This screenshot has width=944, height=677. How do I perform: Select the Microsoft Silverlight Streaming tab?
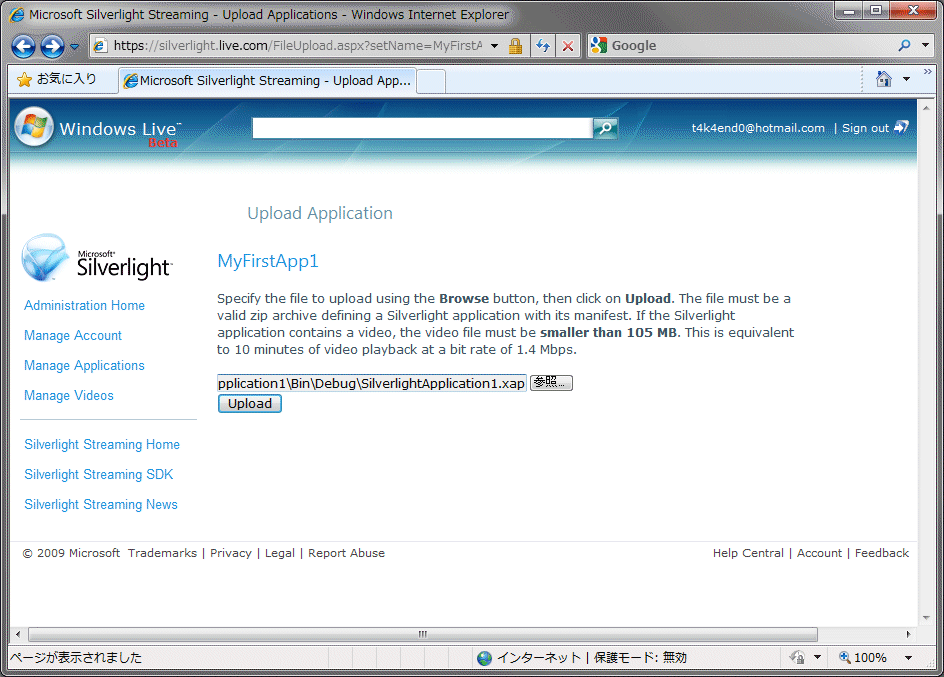[x=266, y=81]
